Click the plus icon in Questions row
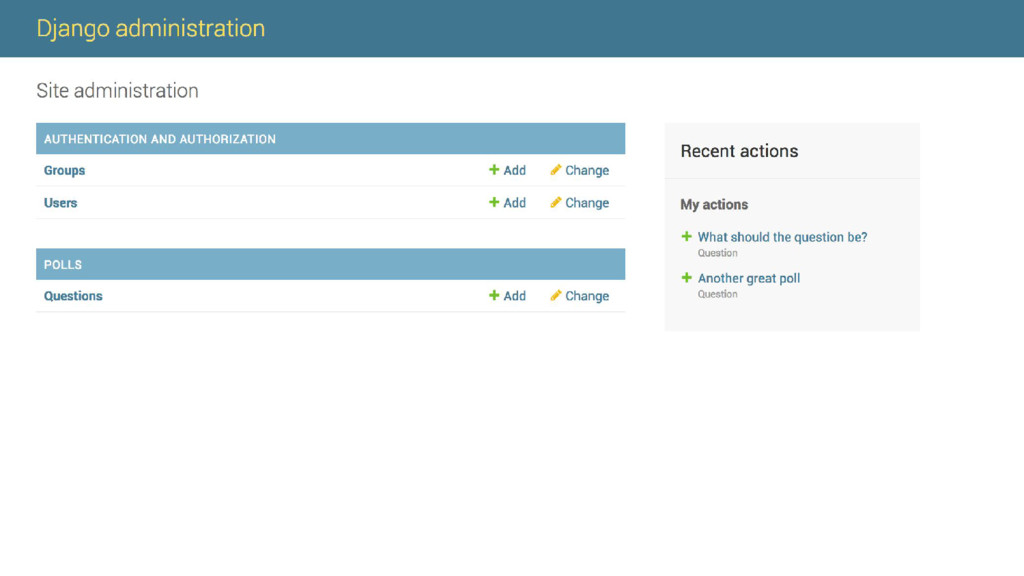Viewport: 1024px width, 576px height. 494,295
